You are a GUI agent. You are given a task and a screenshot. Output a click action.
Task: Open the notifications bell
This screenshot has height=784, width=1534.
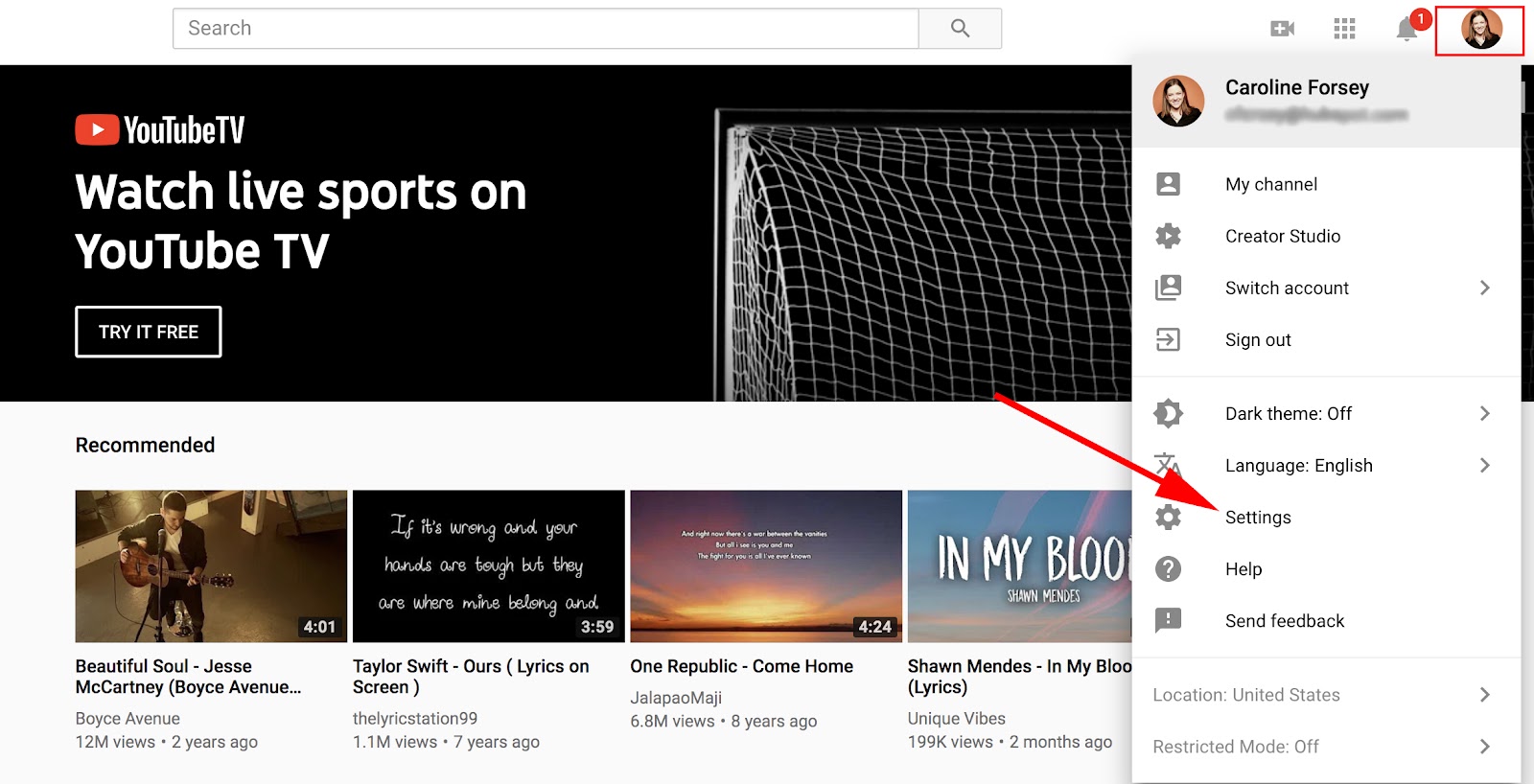tap(1407, 29)
